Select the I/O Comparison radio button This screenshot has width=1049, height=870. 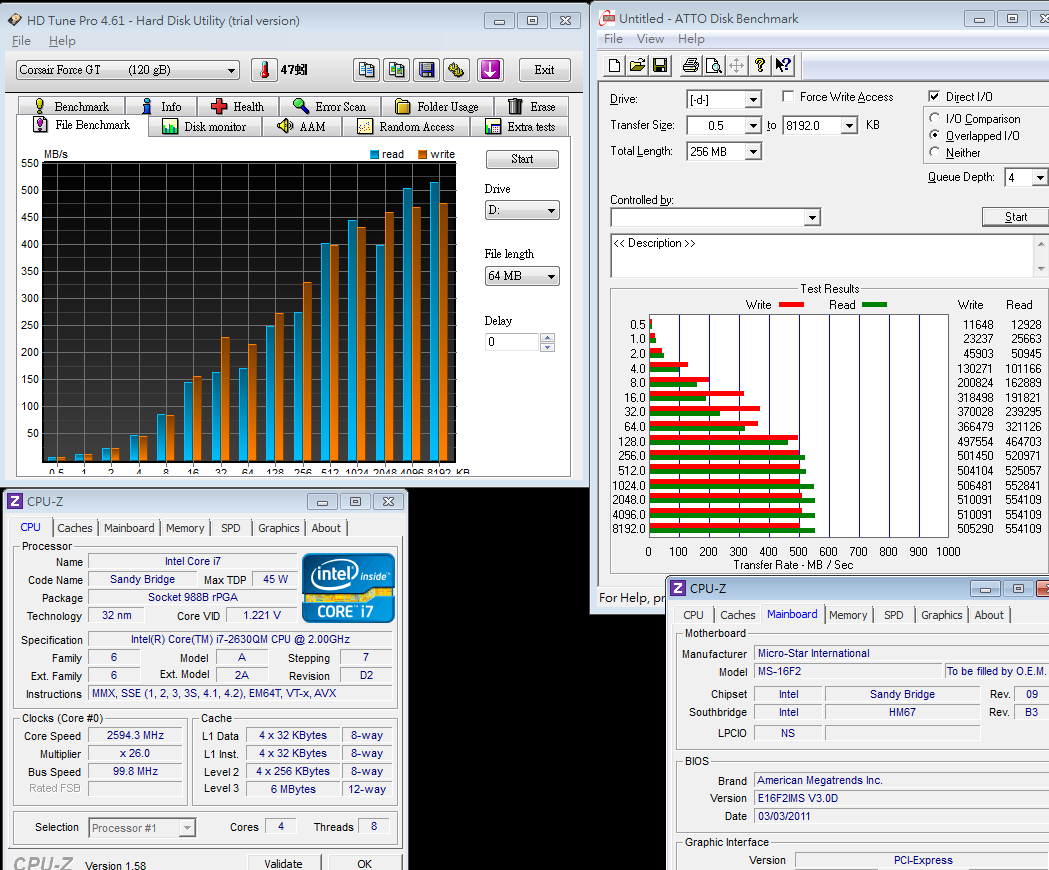tap(935, 119)
